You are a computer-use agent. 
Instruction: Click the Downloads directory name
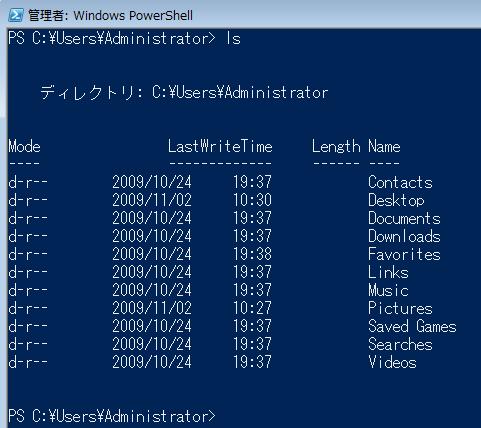pos(404,236)
